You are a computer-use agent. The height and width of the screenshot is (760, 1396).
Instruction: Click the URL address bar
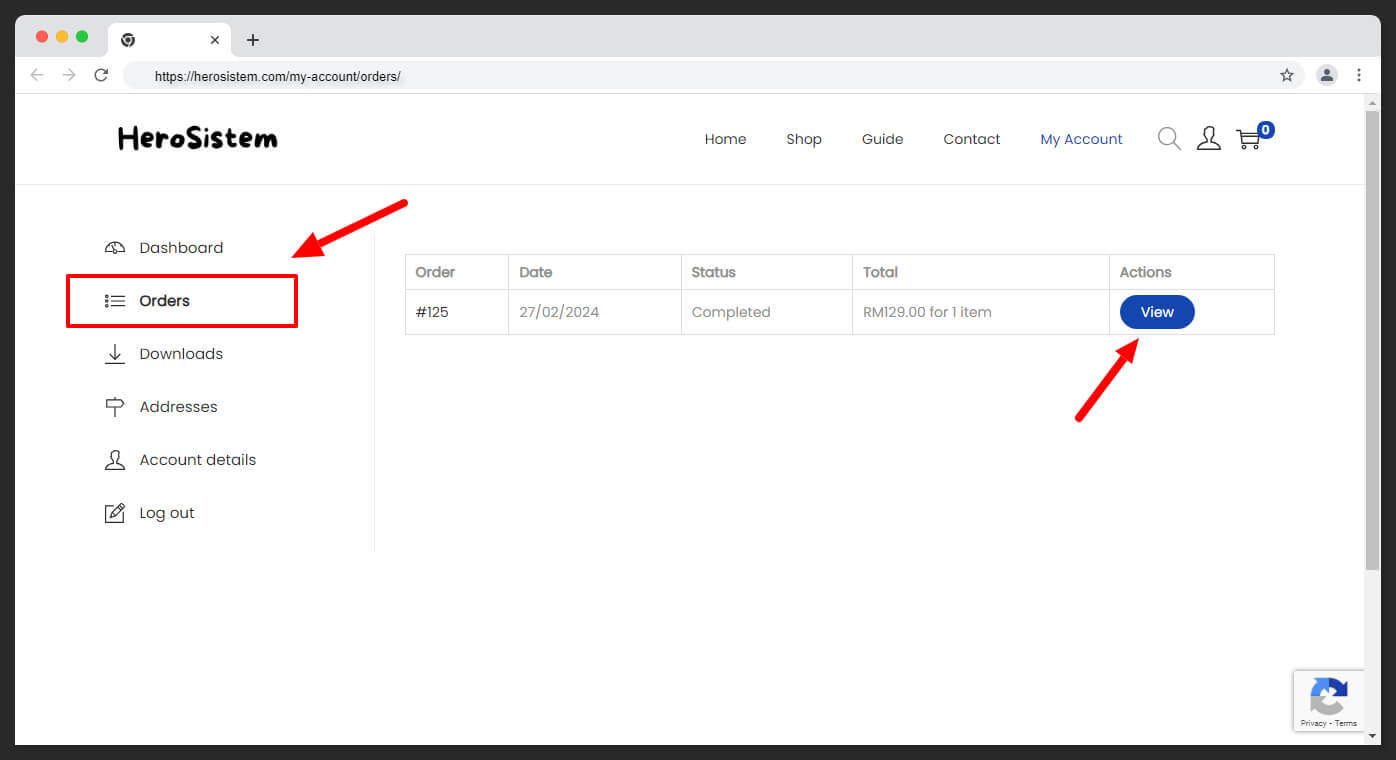[x=700, y=76]
